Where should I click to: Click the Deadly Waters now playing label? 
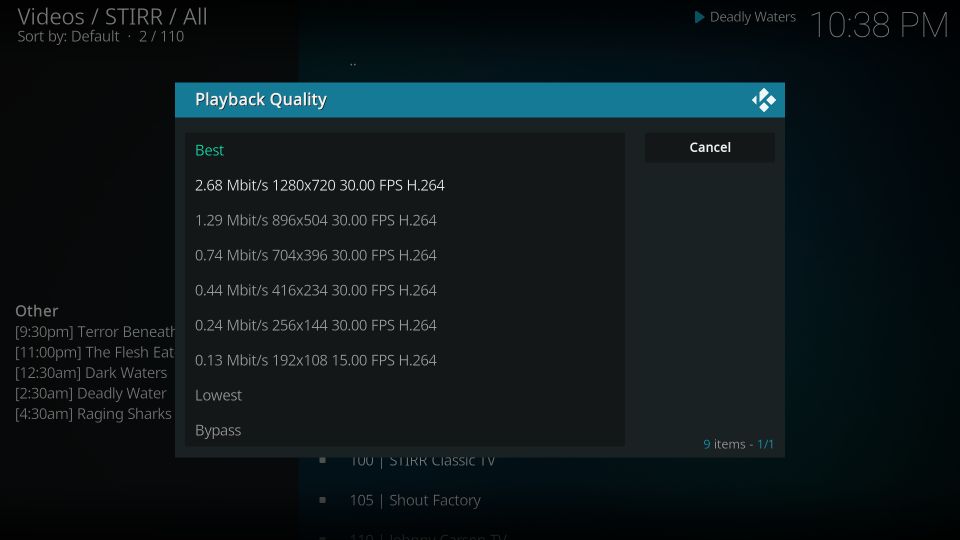[752, 17]
